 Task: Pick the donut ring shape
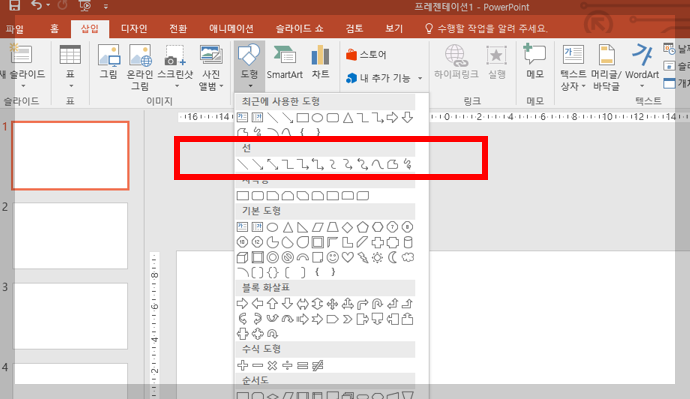[x=272, y=257]
